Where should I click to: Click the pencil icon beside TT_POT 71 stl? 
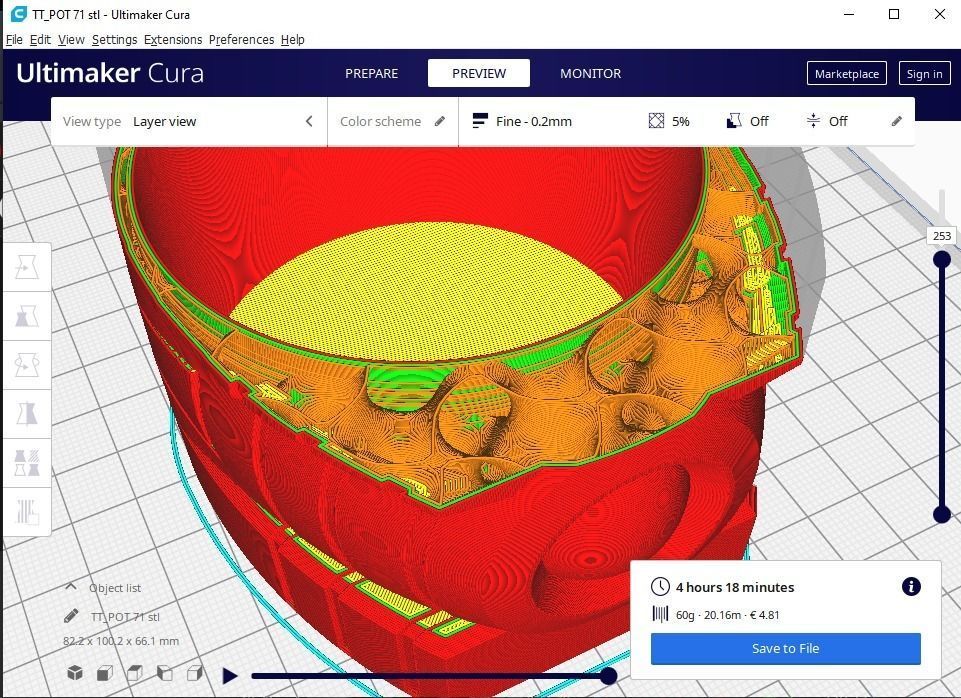71,616
